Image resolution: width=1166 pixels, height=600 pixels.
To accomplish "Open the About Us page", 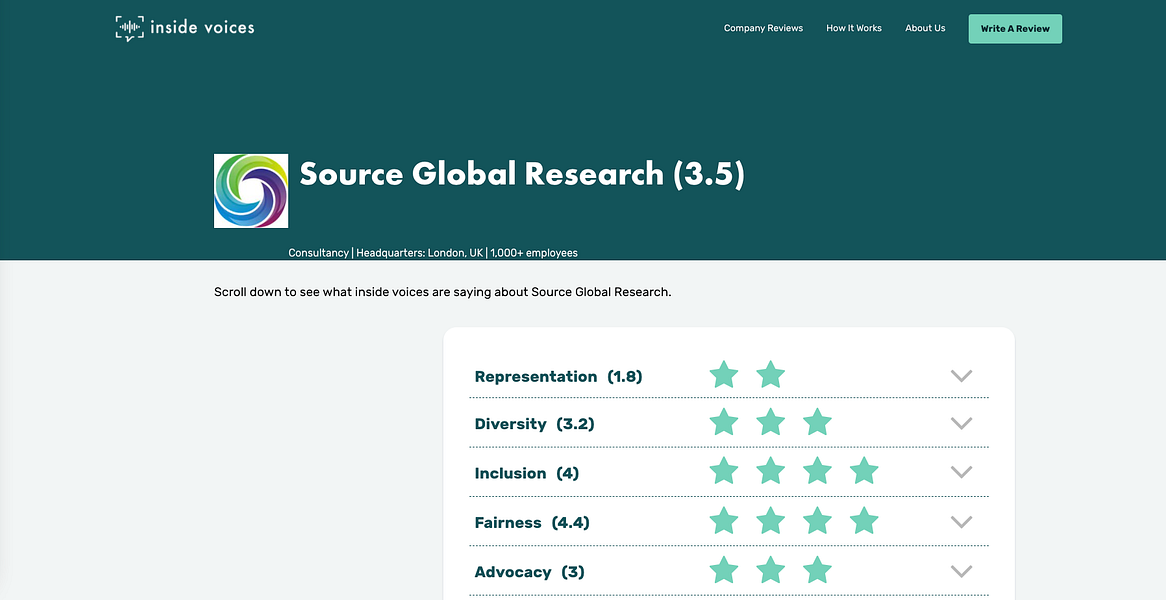I will pyautogui.click(x=925, y=28).
